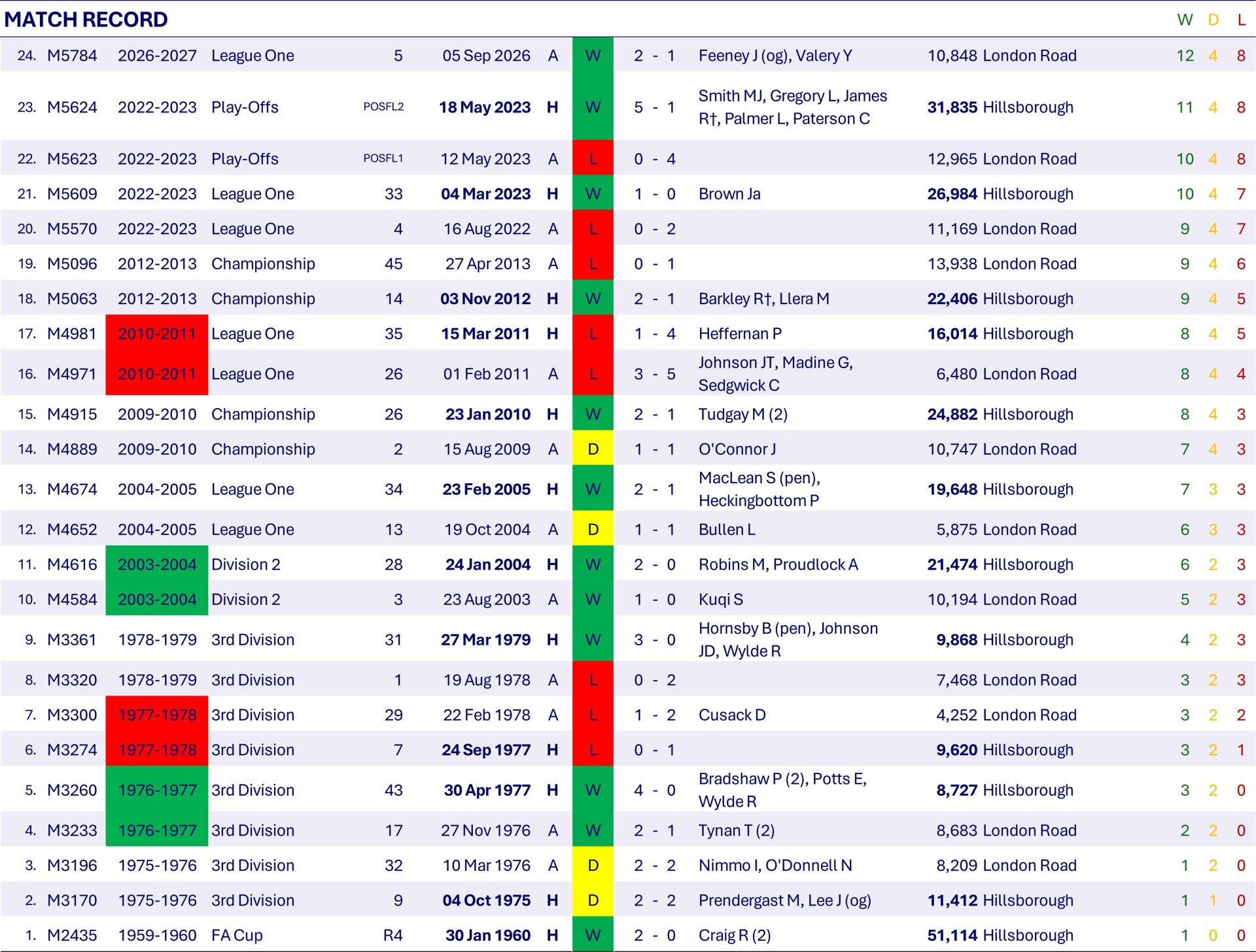The image size is (1256, 952).
Task: Click the MATCH RECORD heading
Action: coord(86,20)
